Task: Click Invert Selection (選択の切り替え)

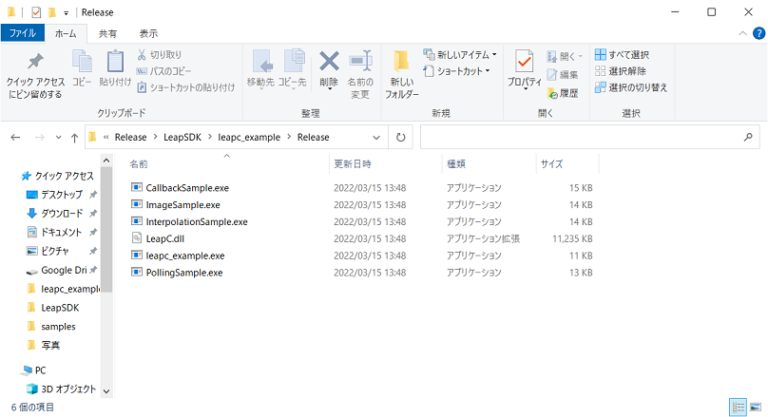Action: 630,87
